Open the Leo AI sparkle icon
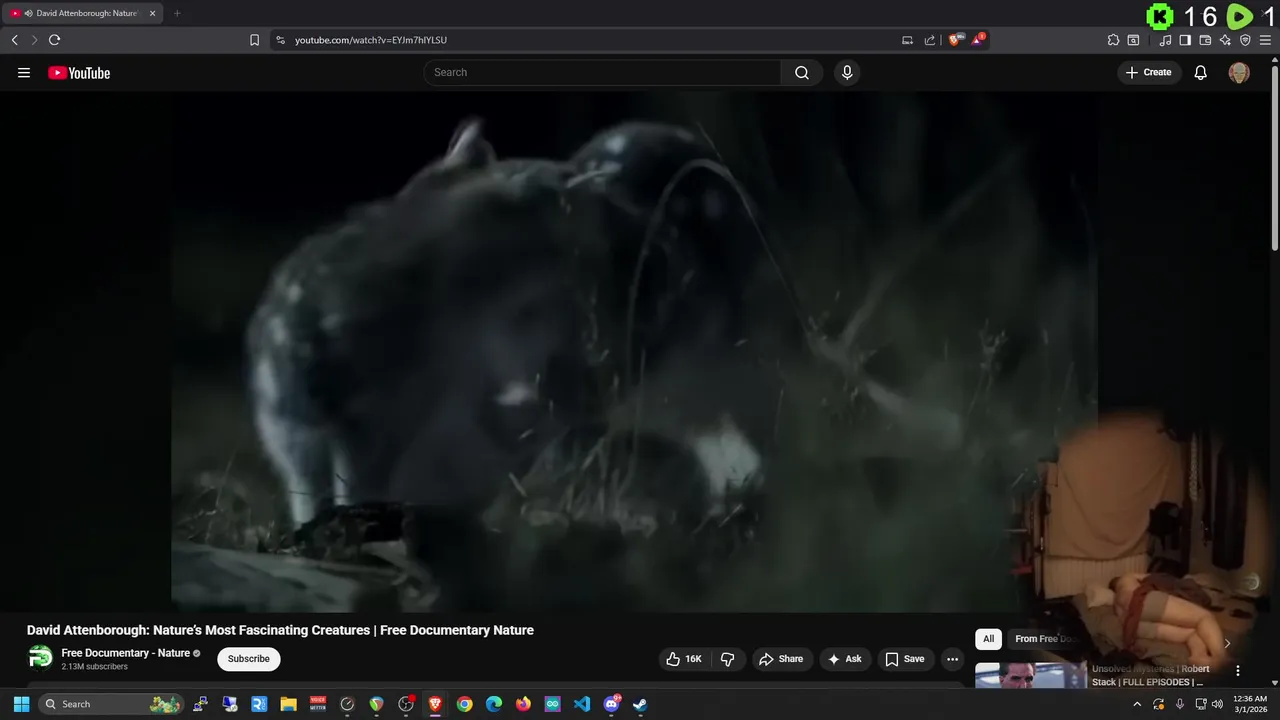Screen dimensions: 1280x720 1225,40
